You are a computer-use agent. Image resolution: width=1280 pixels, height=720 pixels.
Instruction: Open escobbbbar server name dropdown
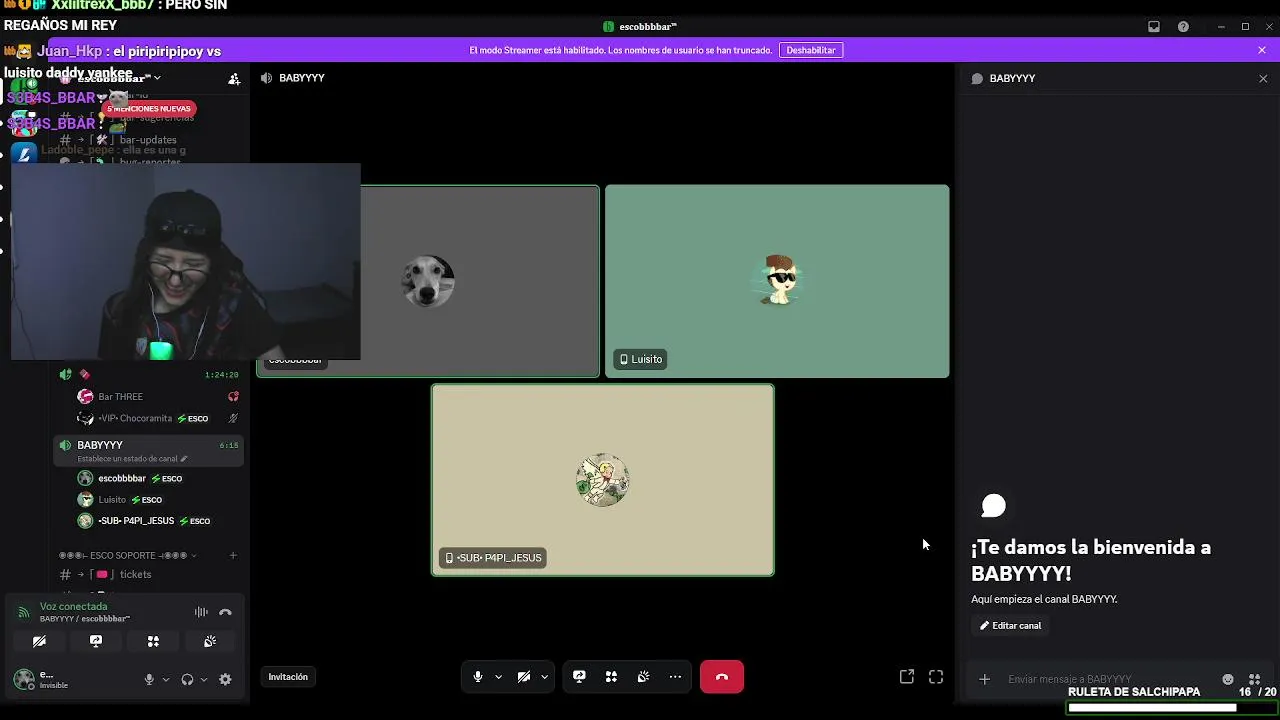click(119, 78)
